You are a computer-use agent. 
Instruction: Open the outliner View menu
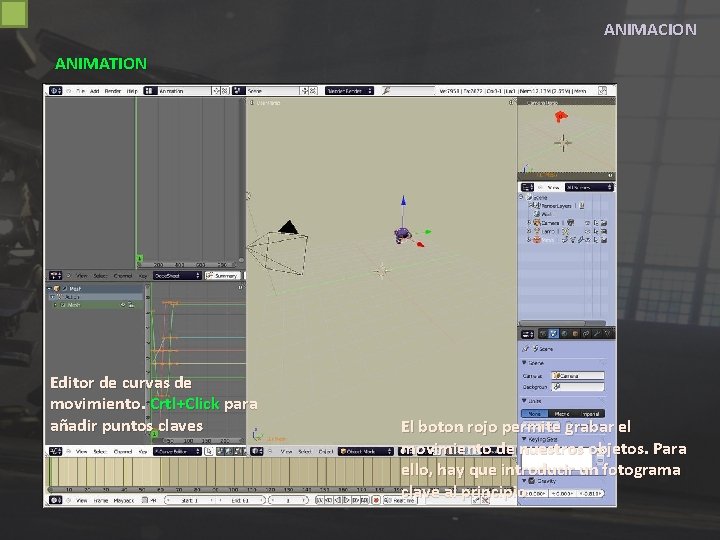click(x=553, y=188)
